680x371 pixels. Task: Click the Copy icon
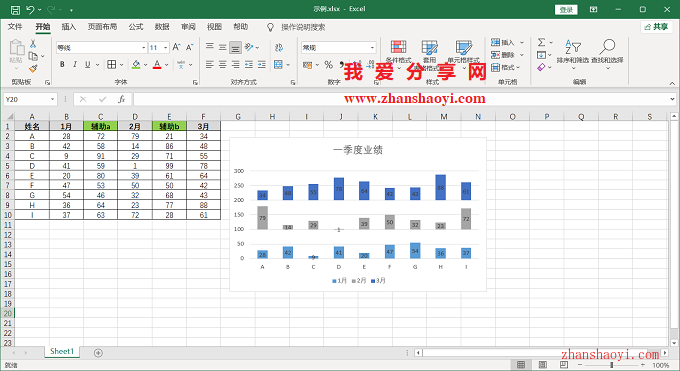33,56
